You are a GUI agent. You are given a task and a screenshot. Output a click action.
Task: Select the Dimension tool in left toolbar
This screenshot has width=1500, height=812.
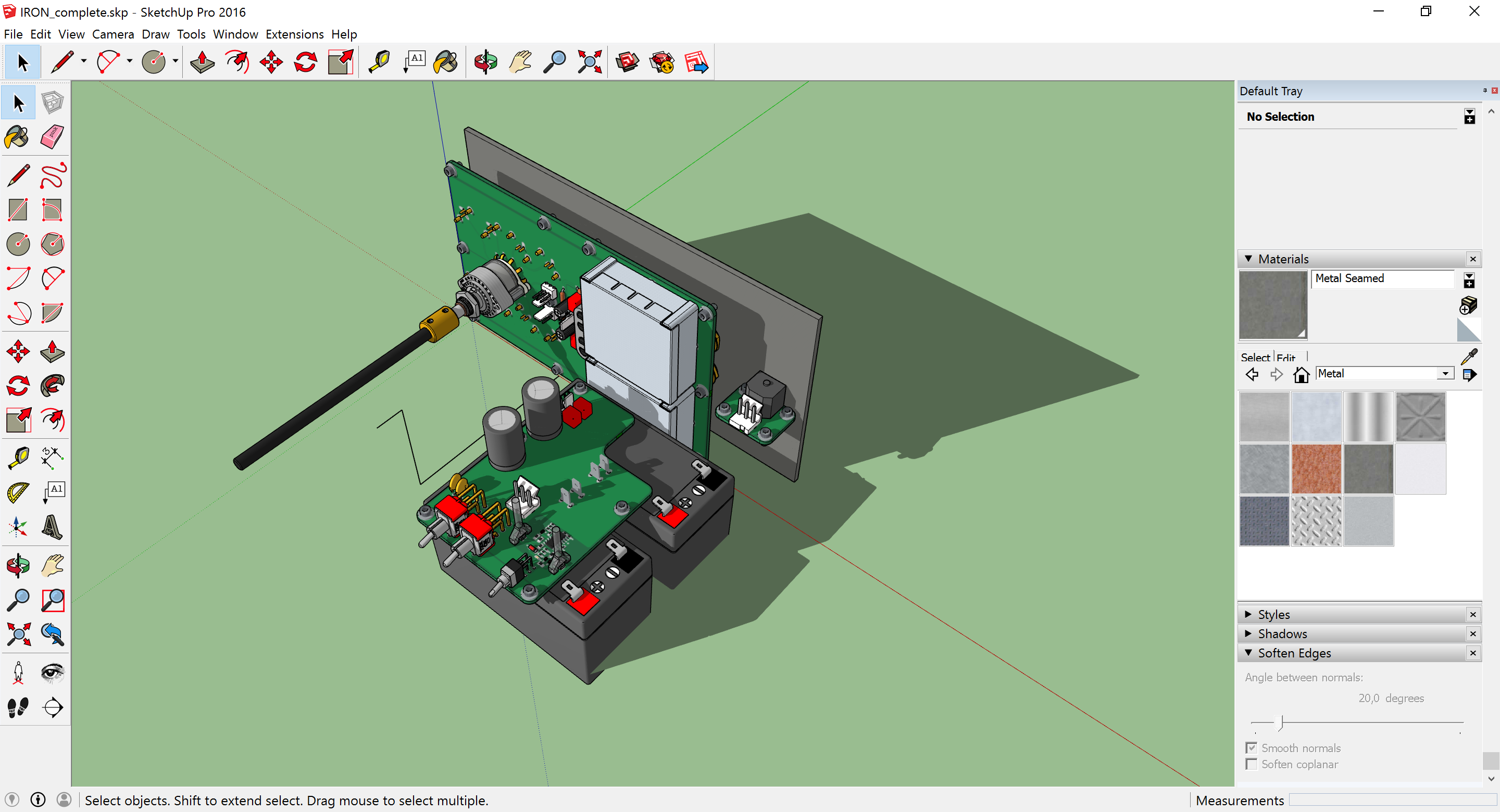(53, 458)
